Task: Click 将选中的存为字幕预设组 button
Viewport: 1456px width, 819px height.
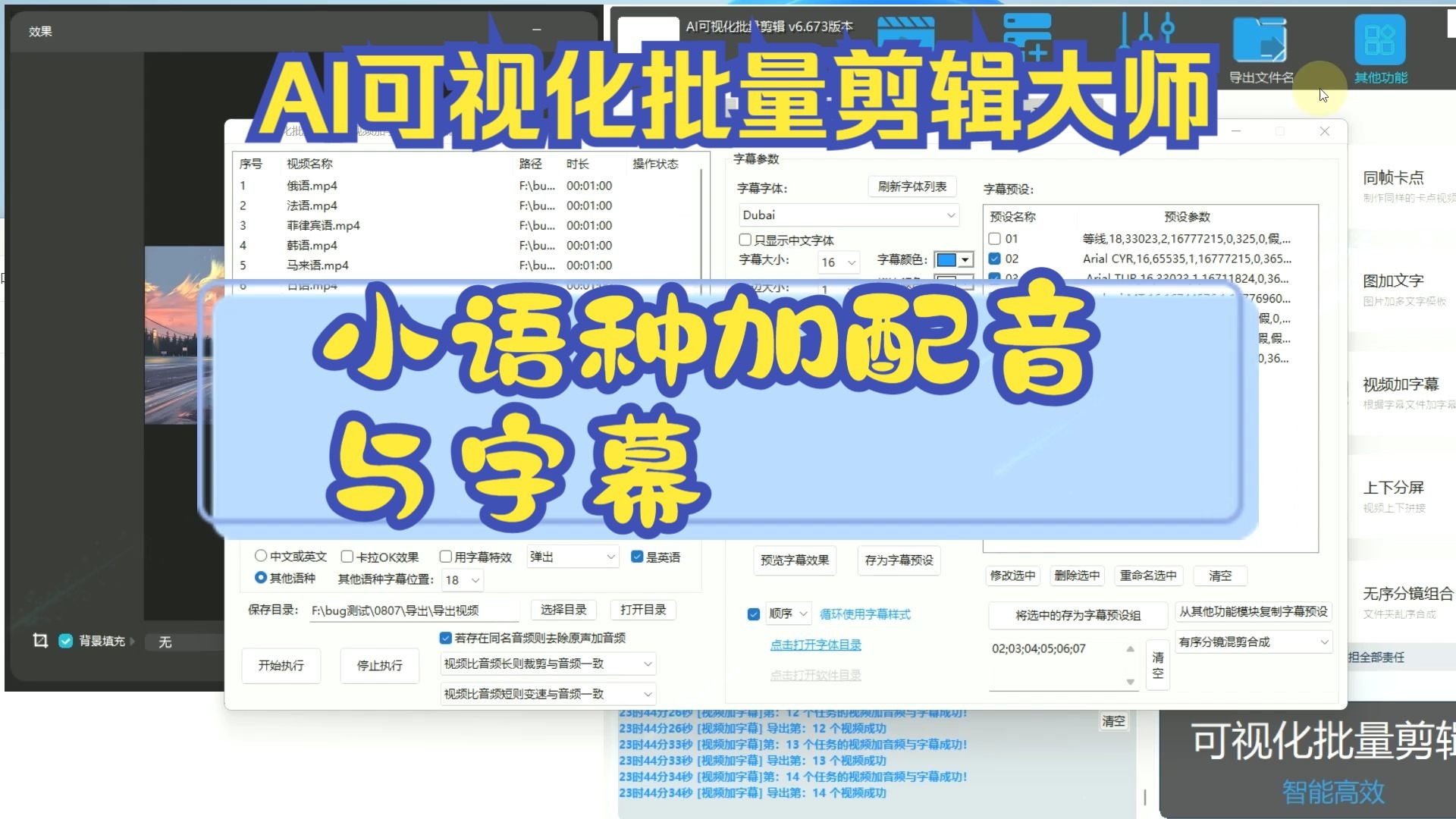Action: pos(1078,615)
